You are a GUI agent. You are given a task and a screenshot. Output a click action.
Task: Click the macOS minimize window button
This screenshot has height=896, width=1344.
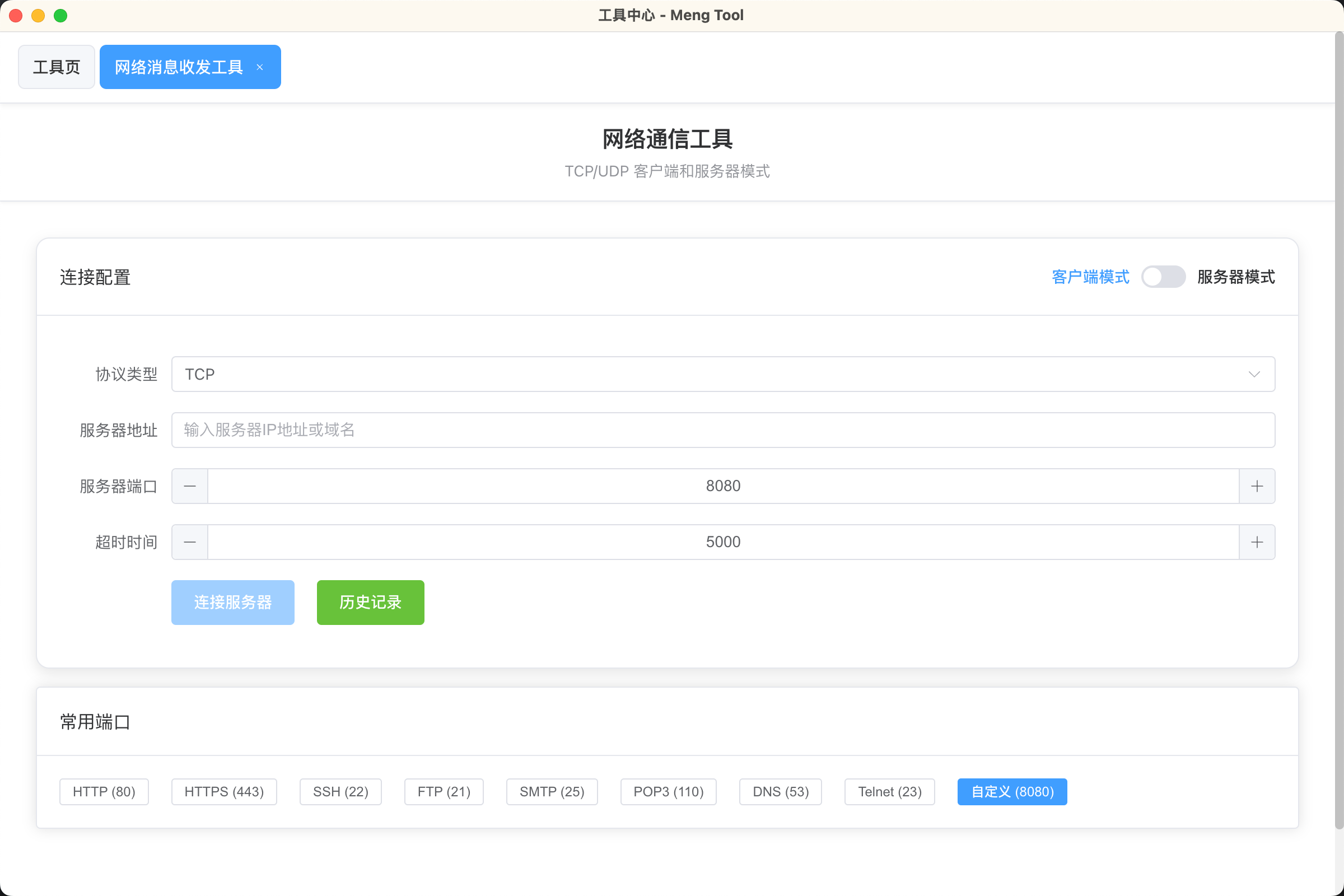(38, 16)
